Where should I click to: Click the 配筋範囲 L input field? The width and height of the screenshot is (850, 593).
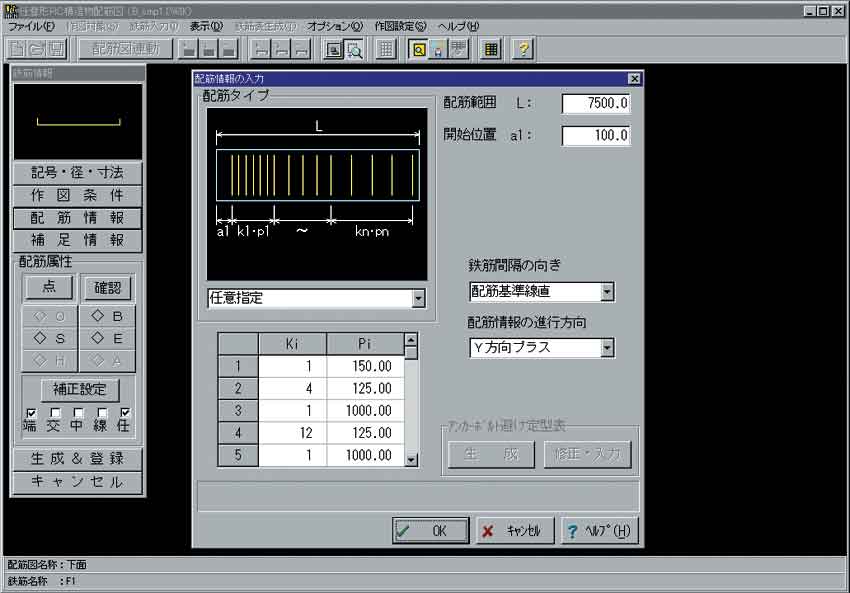pos(596,103)
